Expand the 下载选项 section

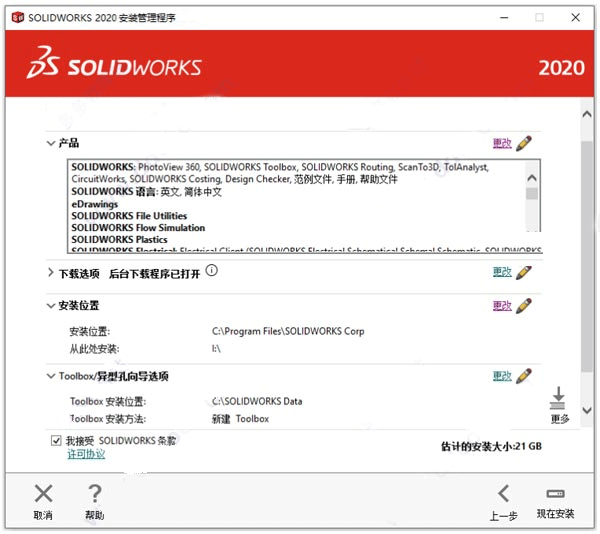tap(51, 273)
